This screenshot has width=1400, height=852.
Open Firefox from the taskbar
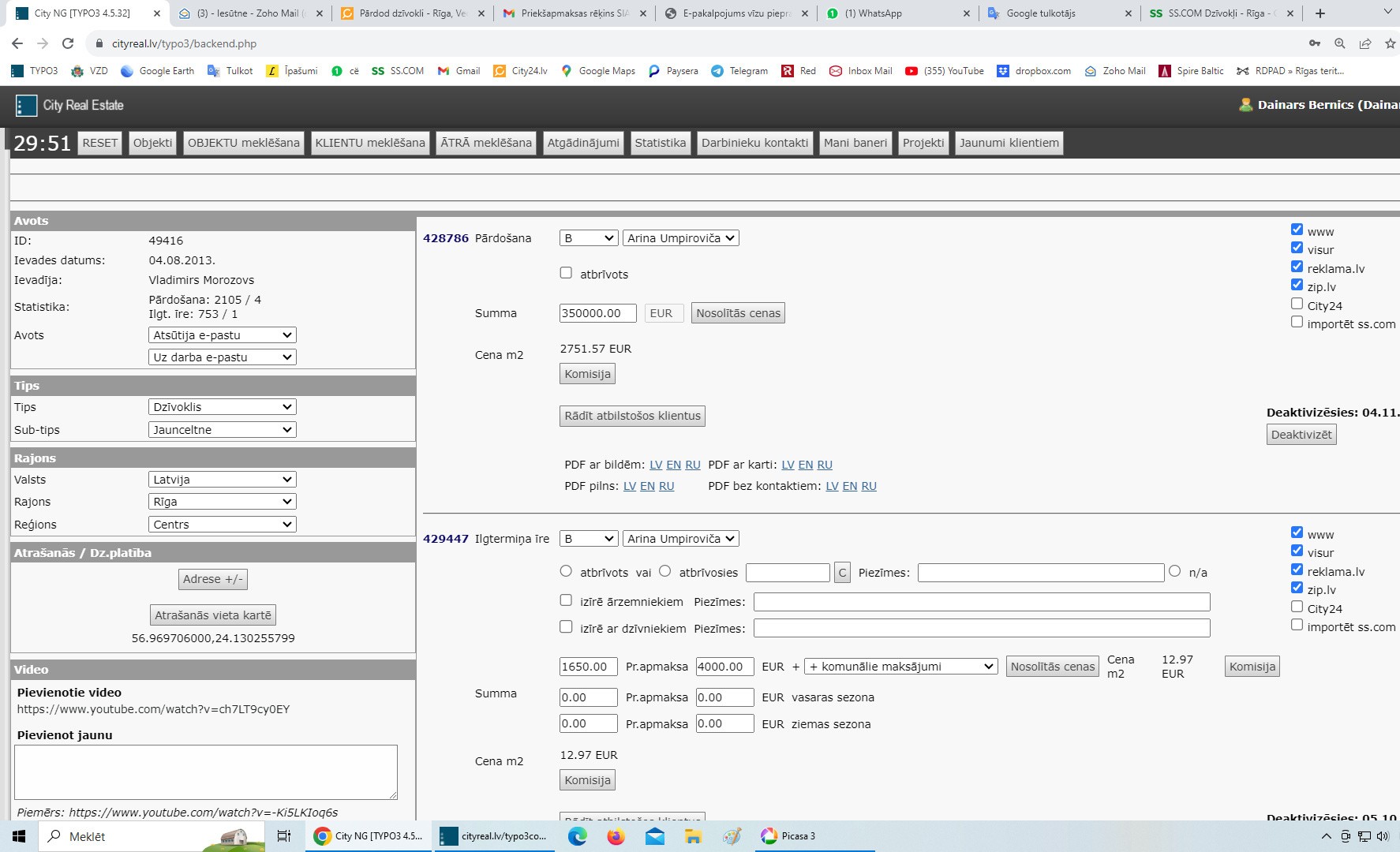616,836
